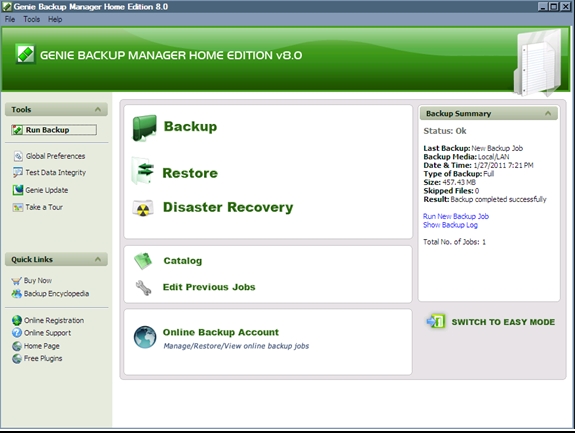Image resolution: width=576 pixels, height=433 pixels.
Task: Click the Restore arrows icon
Action: (x=143, y=171)
